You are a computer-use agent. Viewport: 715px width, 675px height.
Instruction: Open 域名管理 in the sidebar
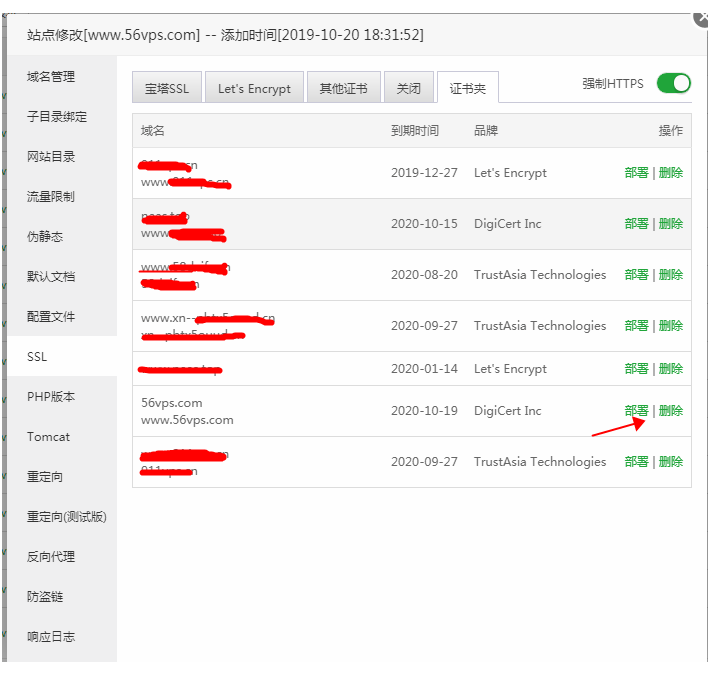coord(51,77)
